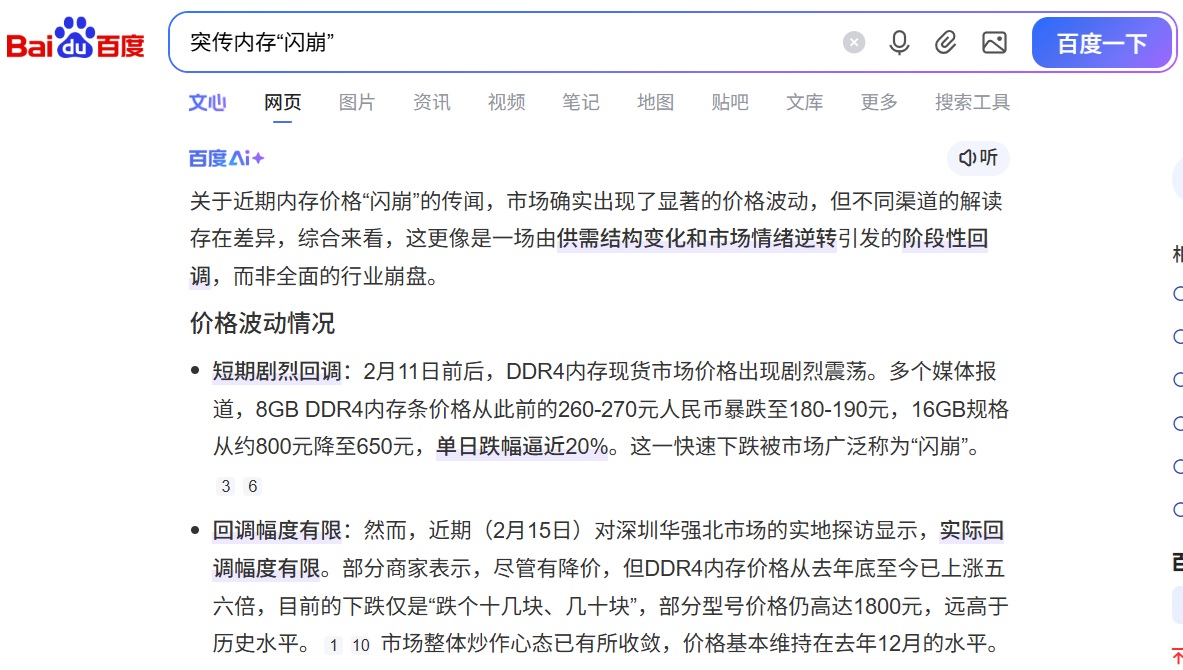1183x670 pixels.
Task: Go to the 贴吧 tab
Action: coord(730,102)
